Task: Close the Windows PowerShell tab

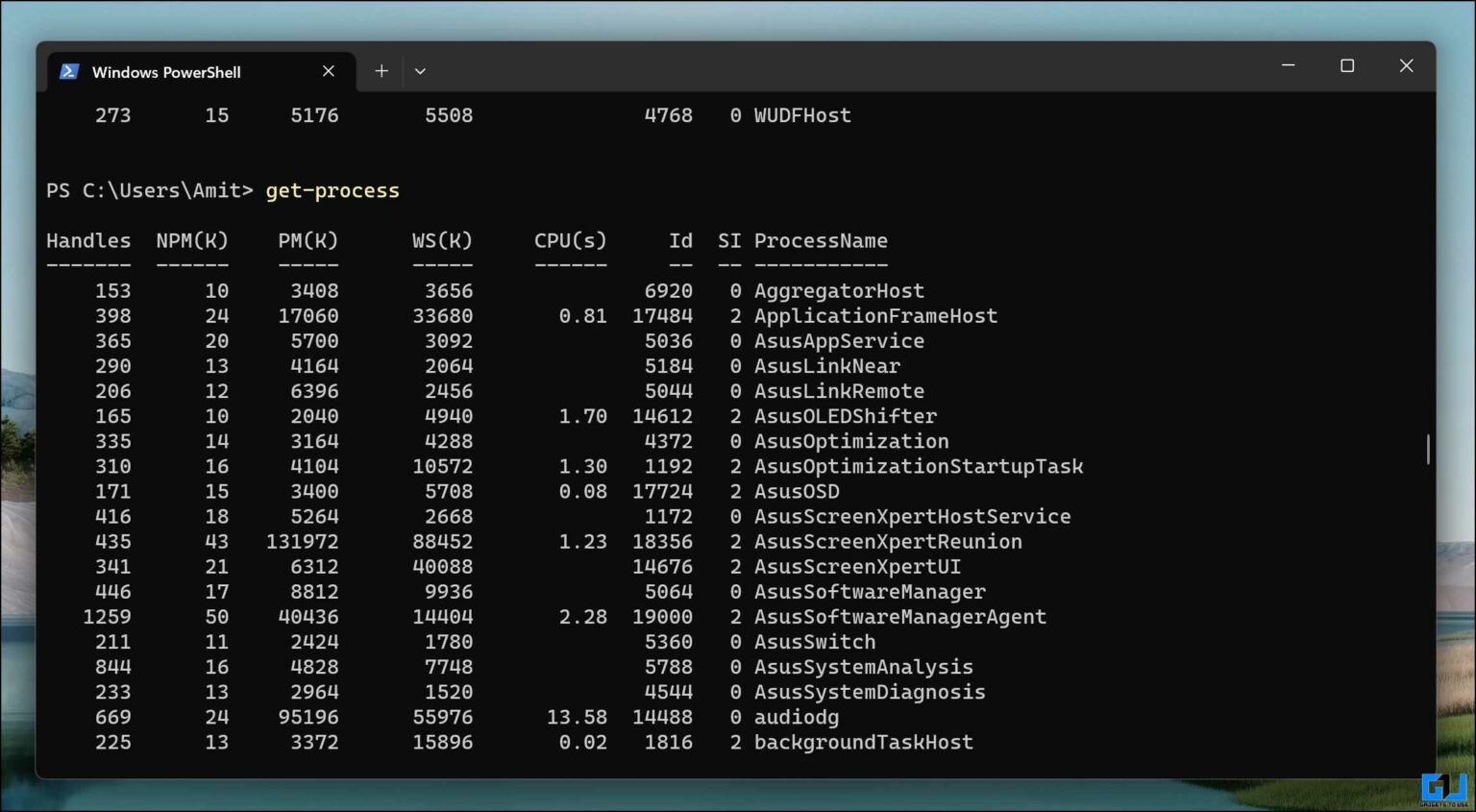Action: (329, 71)
